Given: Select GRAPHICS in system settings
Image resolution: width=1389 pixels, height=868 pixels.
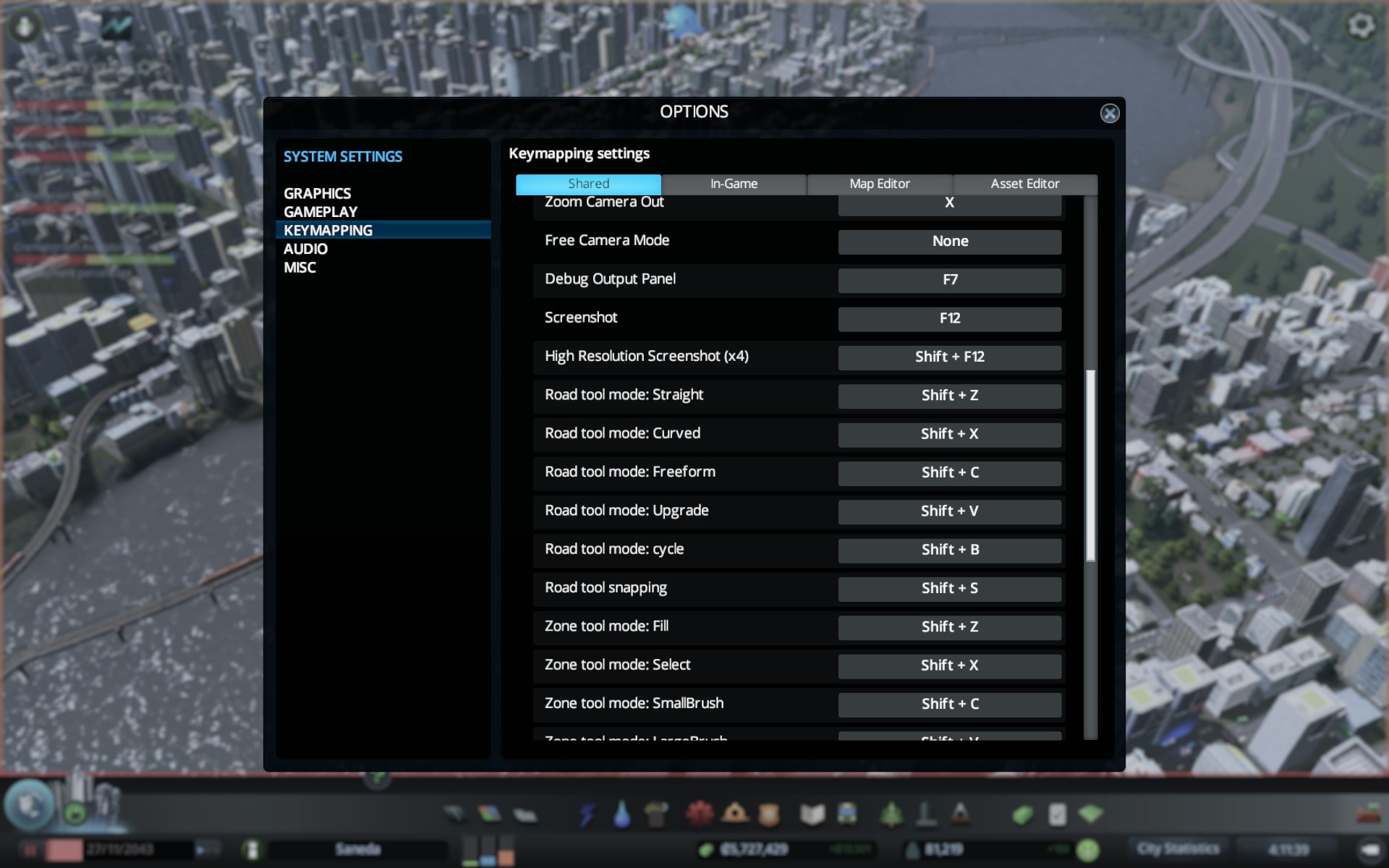Looking at the screenshot, I should 317,193.
